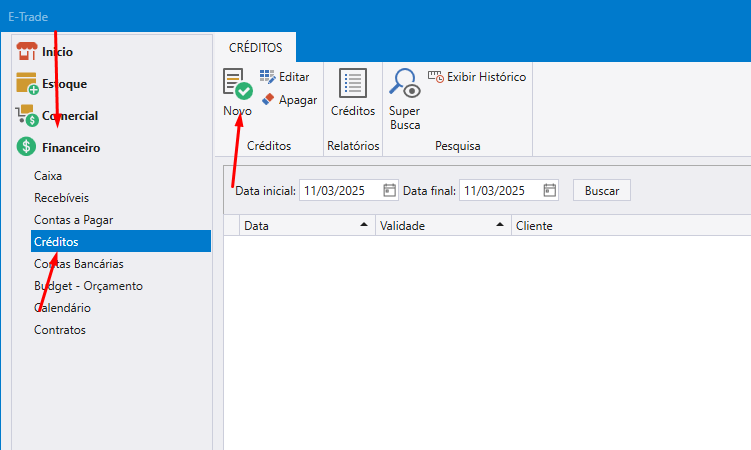The height and width of the screenshot is (450, 751).
Task: Click the Data inicial date field
Action: point(338,190)
